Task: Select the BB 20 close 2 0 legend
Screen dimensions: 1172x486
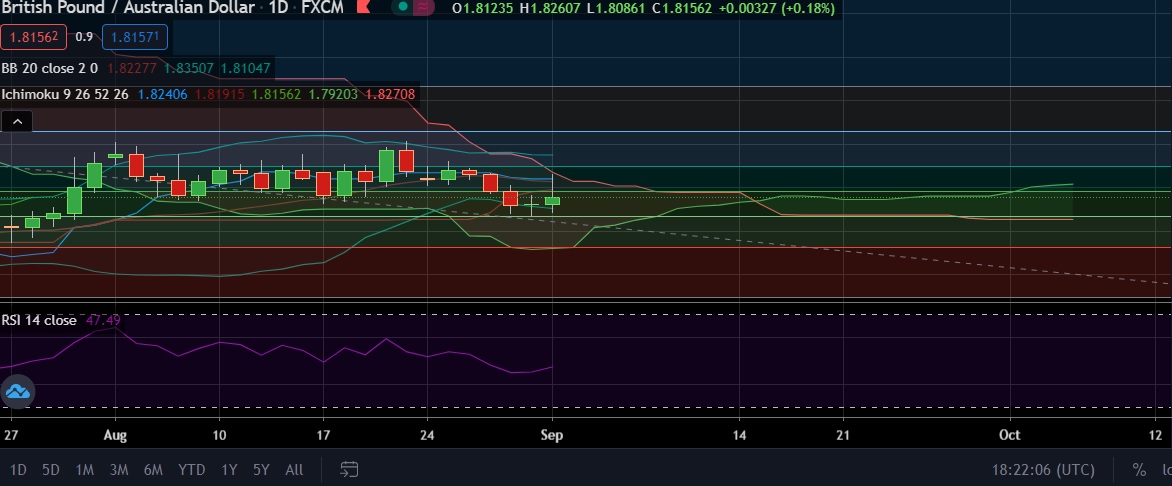Action: (x=49, y=68)
